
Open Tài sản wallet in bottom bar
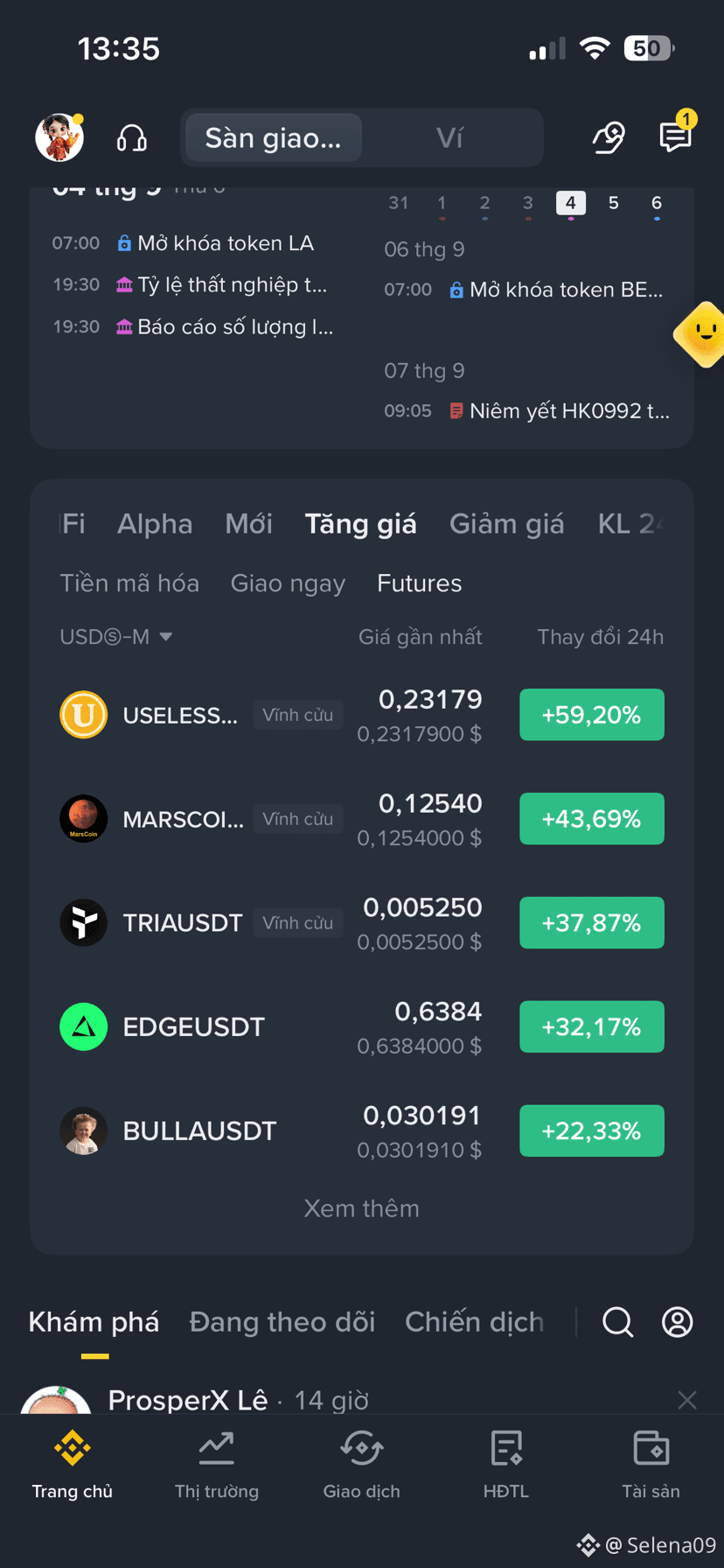pyautogui.click(x=651, y=1465)
